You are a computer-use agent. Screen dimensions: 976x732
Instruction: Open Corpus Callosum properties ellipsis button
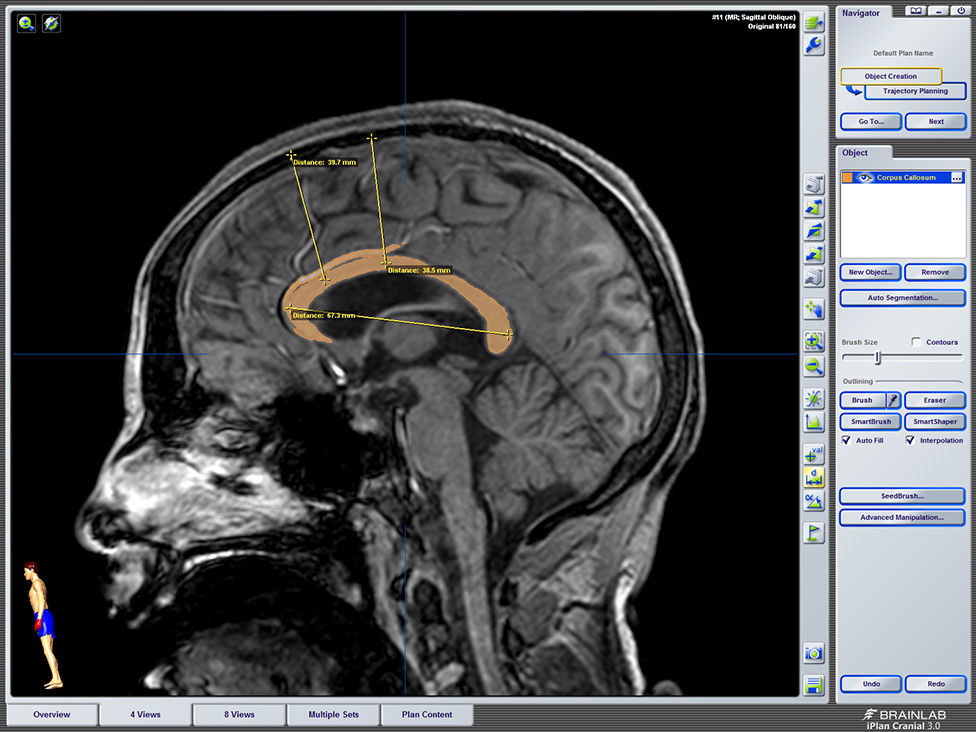coord(957,178)
